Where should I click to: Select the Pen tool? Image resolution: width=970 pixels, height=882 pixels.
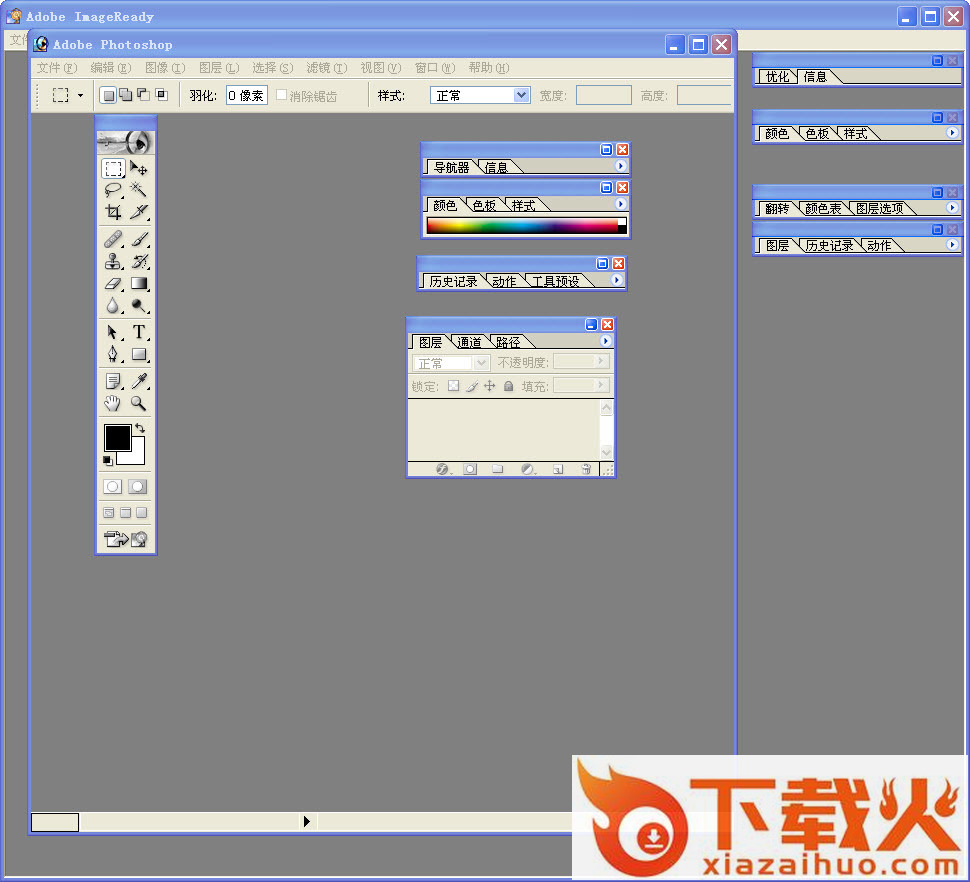[x=113, y=354]
